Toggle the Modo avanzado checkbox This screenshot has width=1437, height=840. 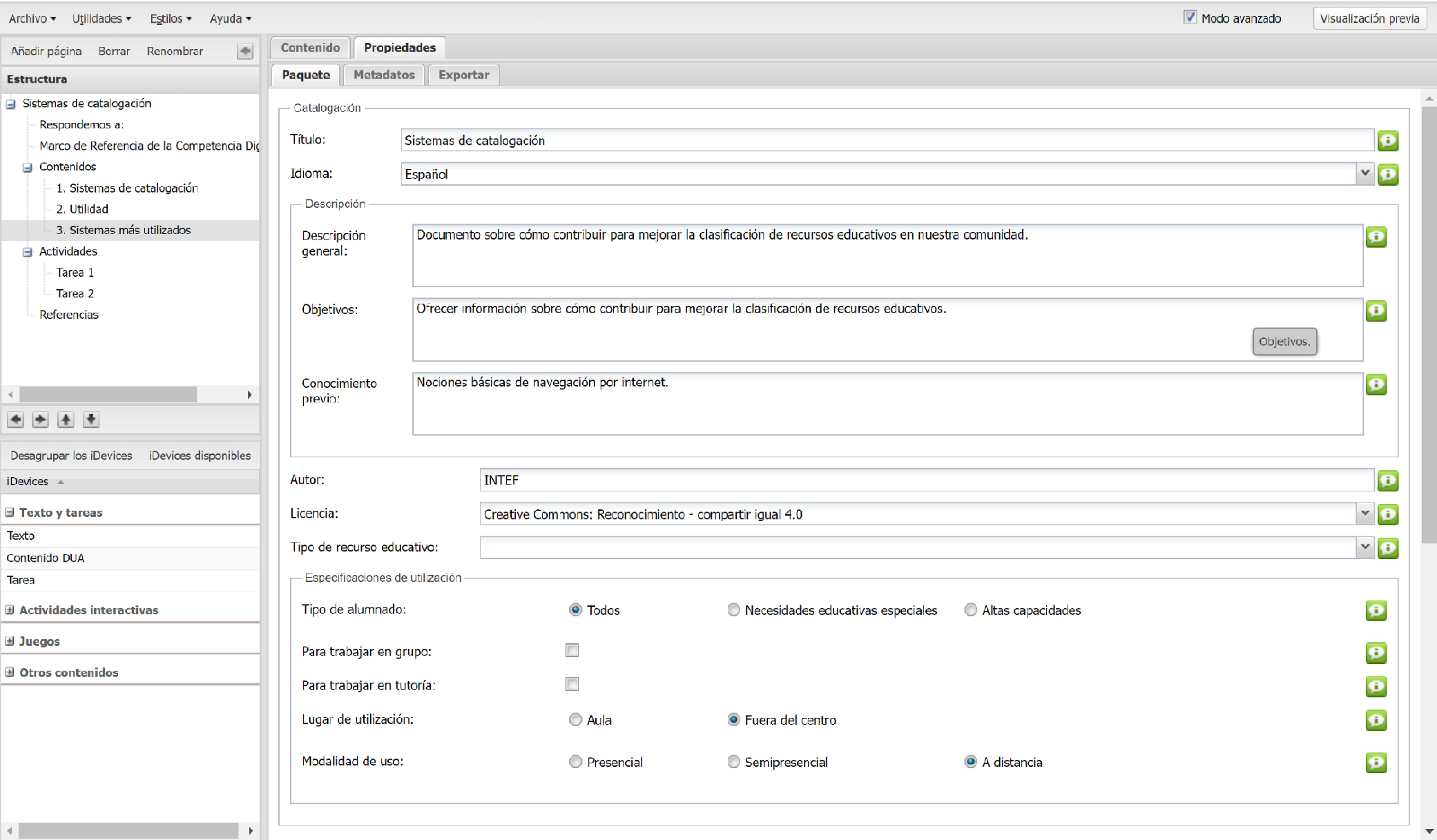pyautogui.click(x=1190, y=17)
